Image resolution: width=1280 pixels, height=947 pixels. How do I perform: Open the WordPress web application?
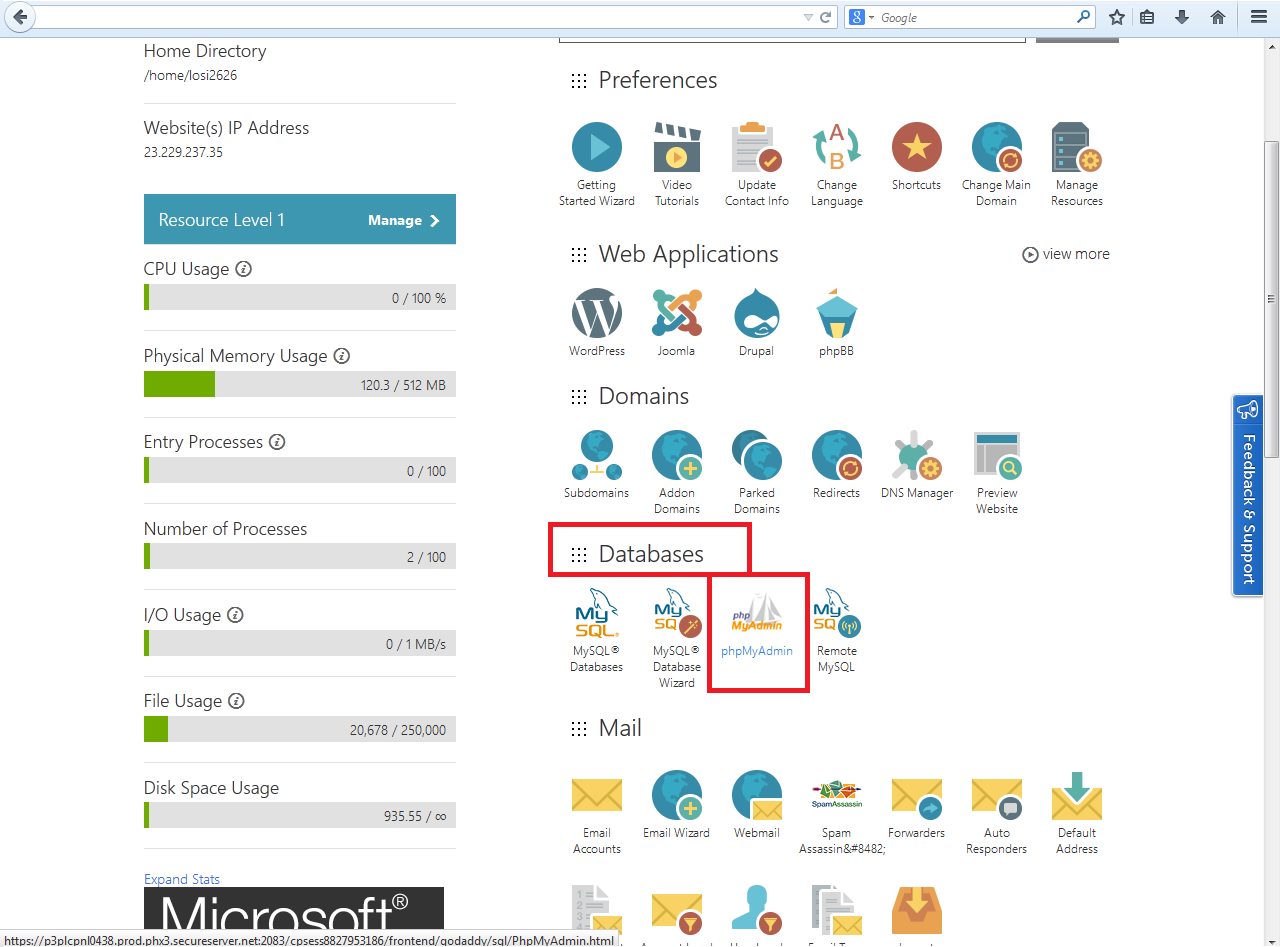coord(597,322)
